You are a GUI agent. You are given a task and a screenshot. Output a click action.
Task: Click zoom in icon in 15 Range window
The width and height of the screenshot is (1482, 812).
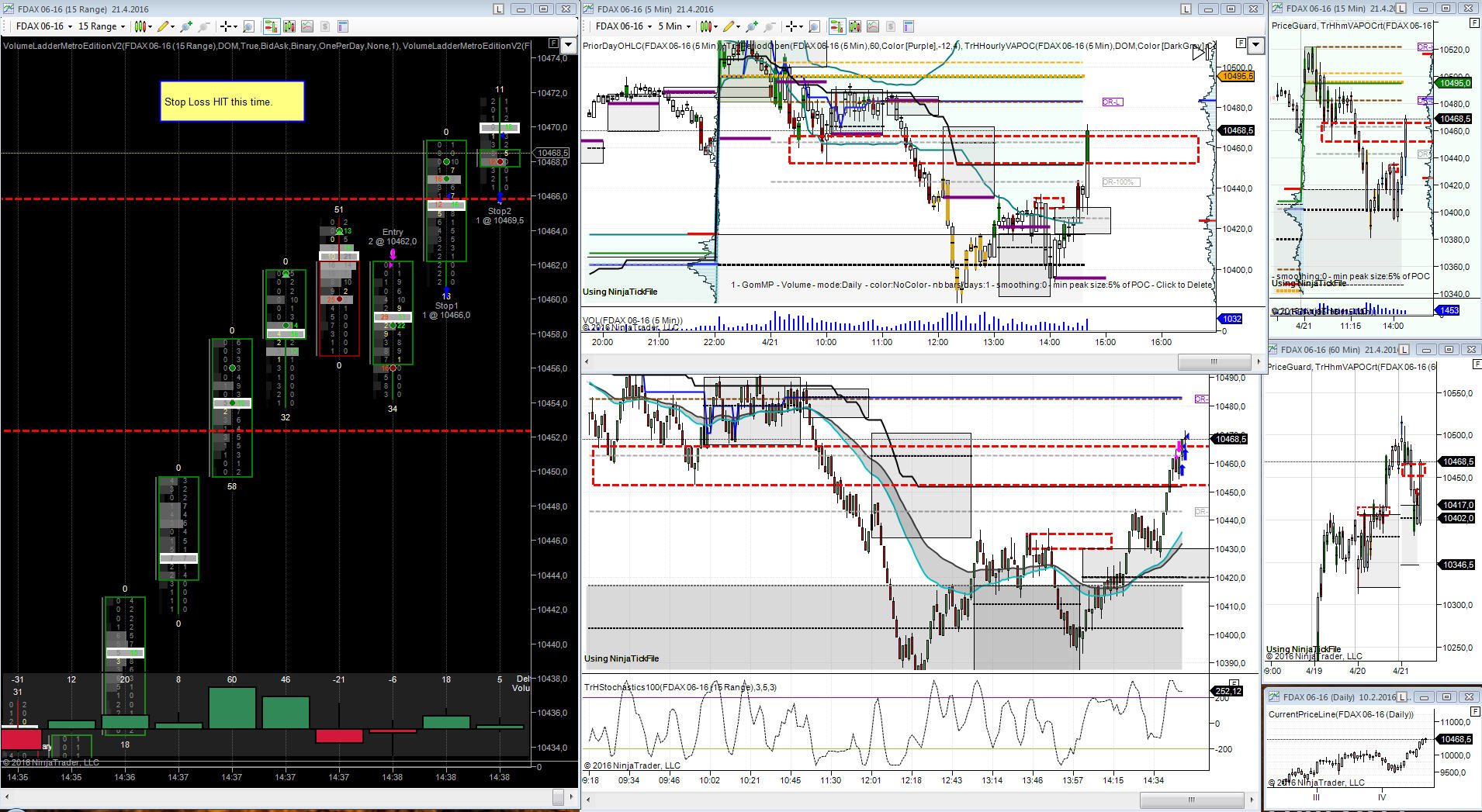186,26
